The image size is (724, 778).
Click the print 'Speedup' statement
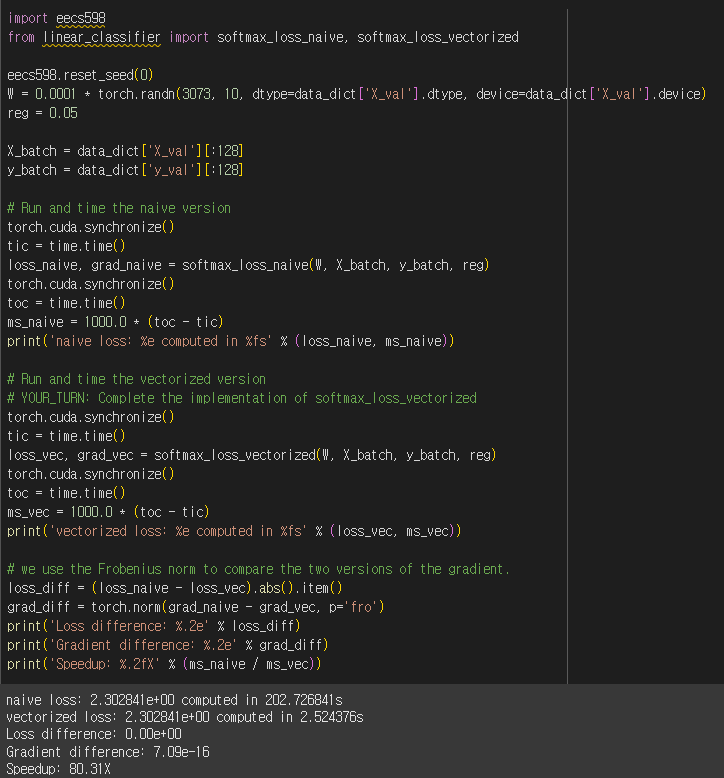pyautogui.click(x=164, y=664)
